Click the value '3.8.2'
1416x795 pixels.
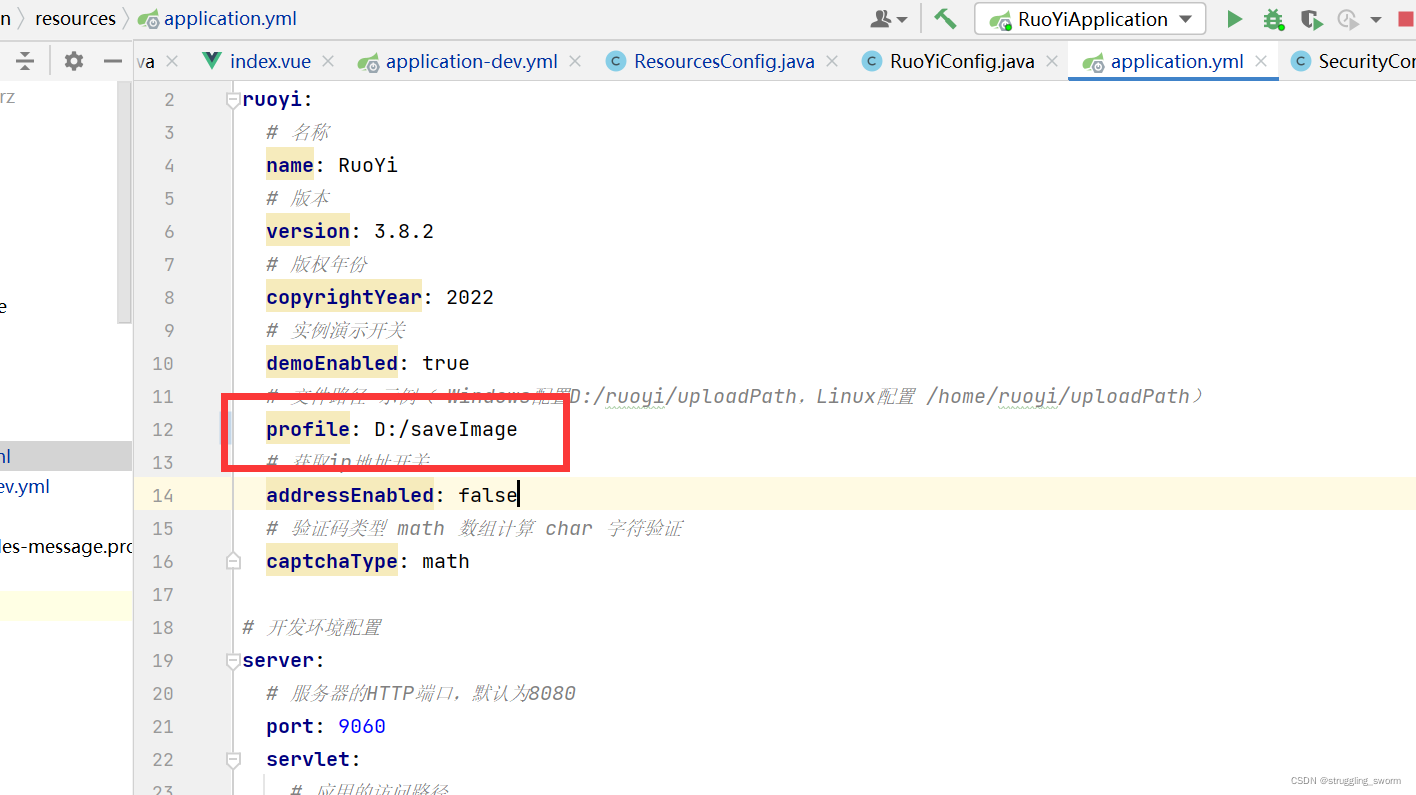(404, 231)
